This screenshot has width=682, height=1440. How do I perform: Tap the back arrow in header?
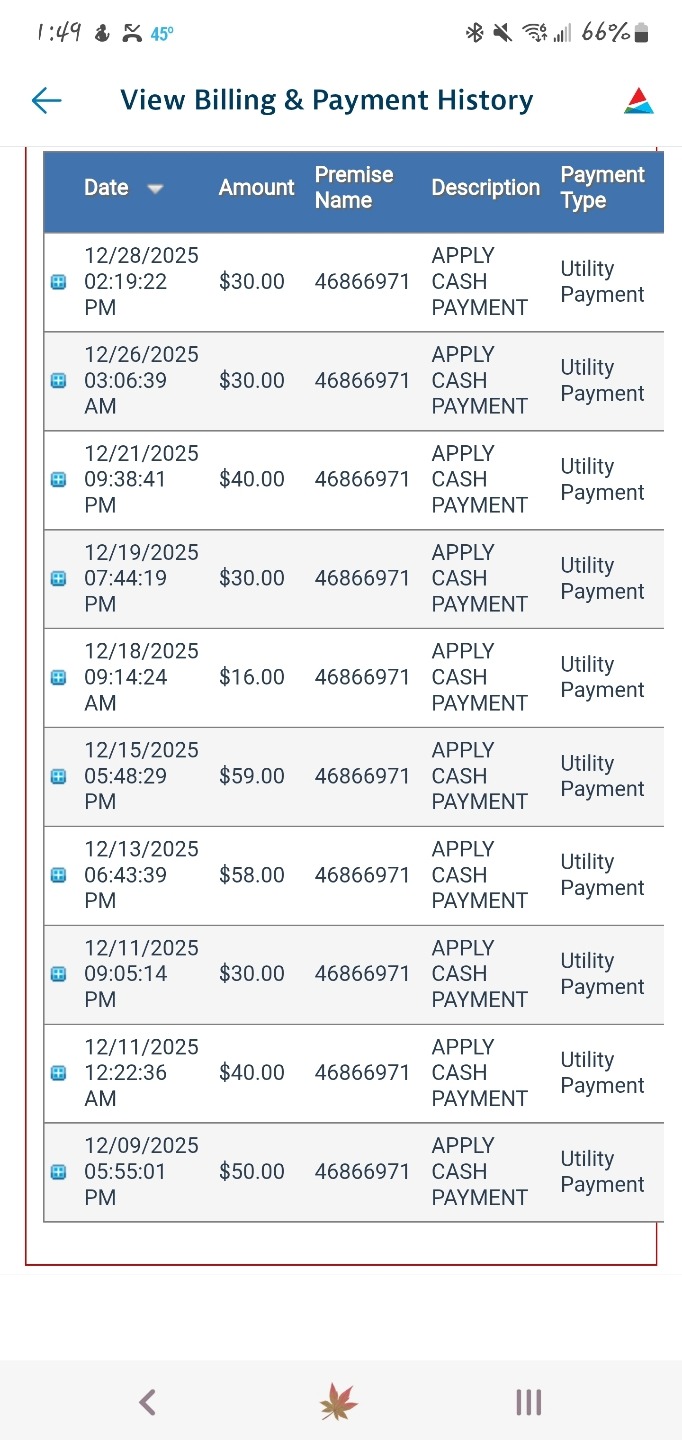click(47, 100)
